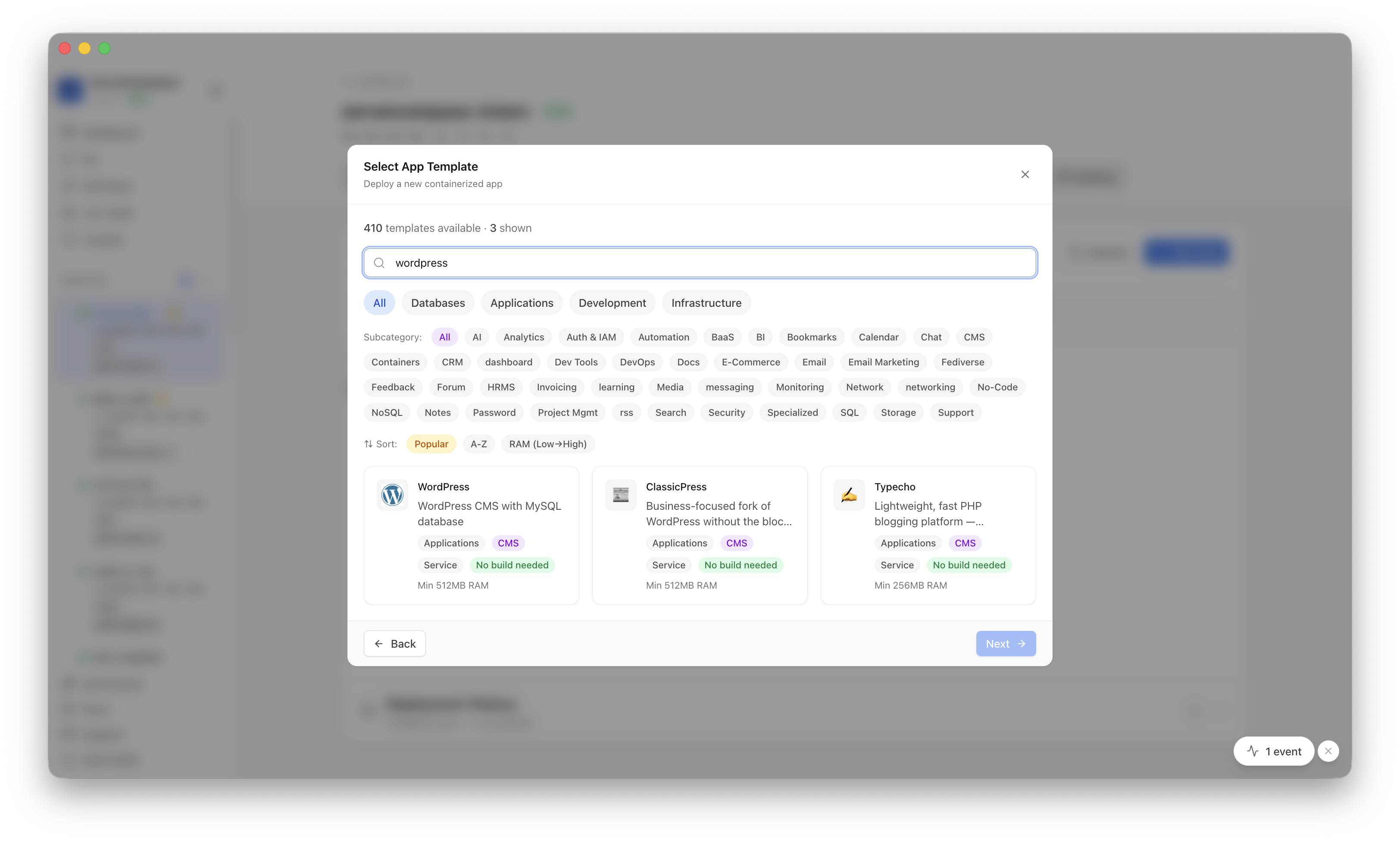The height and width of the screenshot is (842, 1400).
Task: Filter by DevOps subcategory
Action: point(637,362)
